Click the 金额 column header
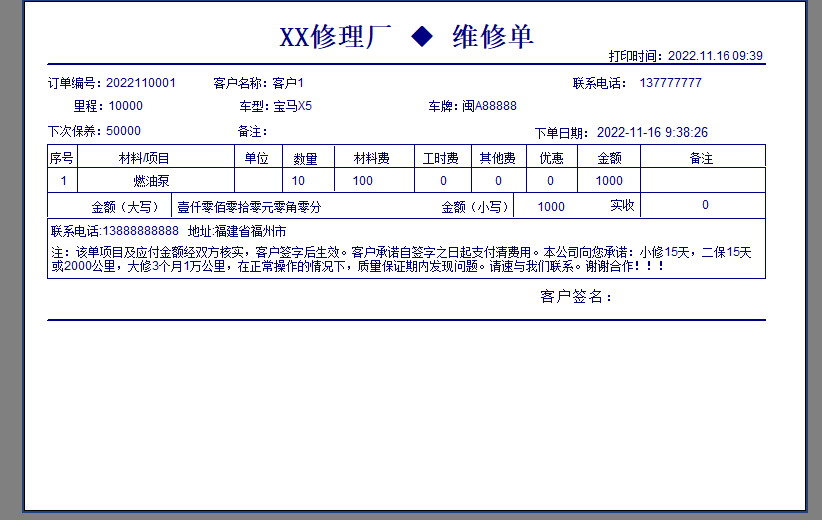Viewport: 822px width, 520px height. tap(609, 158)
